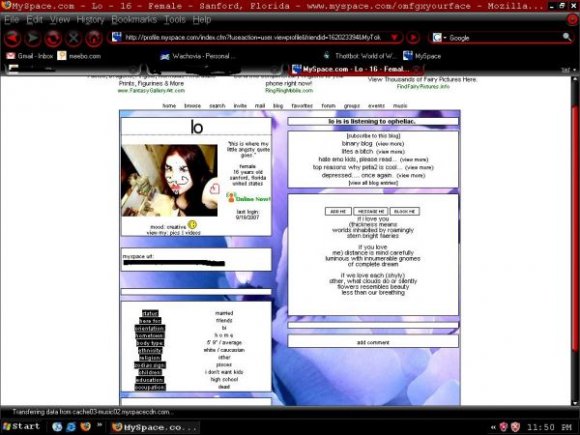Viewport: 580px width, 435px height.
Task: Click the profile photo of lo
Action: coord(169,180)
